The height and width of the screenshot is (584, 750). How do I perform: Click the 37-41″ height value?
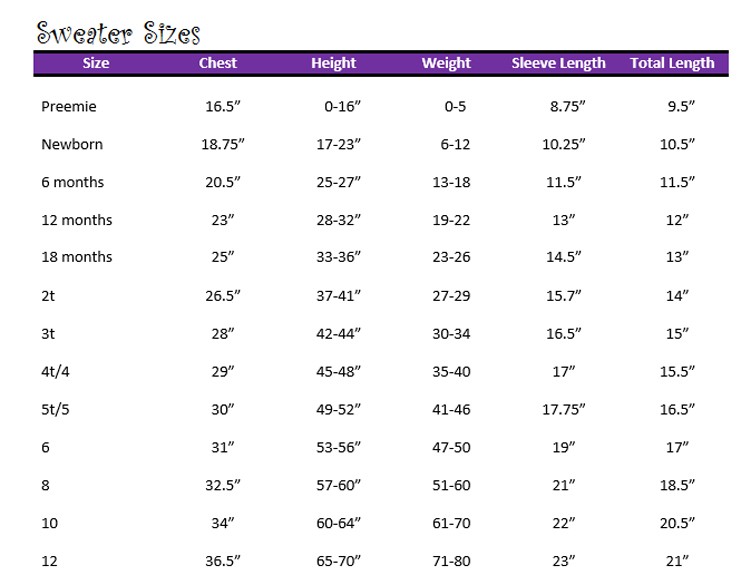click(x=338, y=296)
